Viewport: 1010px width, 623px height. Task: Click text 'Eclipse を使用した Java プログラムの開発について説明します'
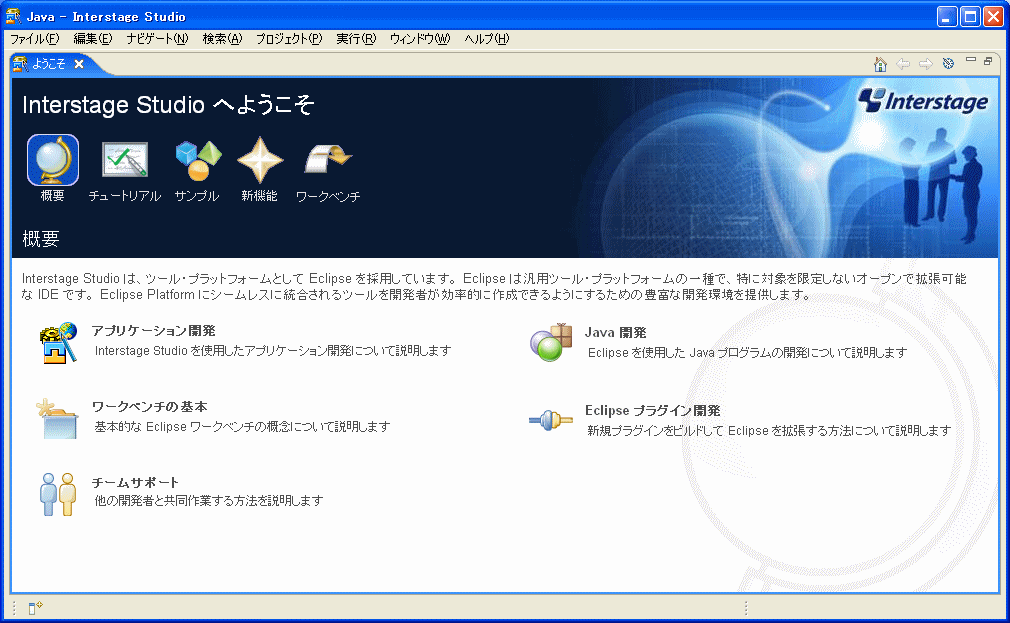[x=747, y=352]
